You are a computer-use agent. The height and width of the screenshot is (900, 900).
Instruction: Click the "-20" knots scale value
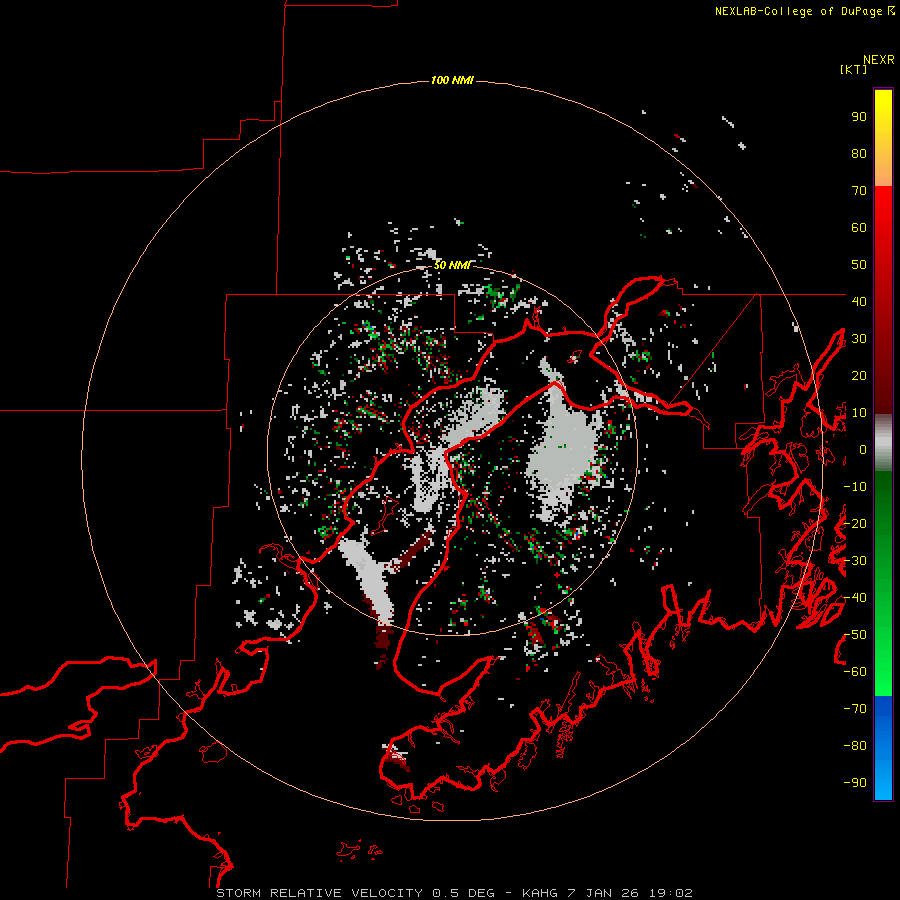point(855,523)
